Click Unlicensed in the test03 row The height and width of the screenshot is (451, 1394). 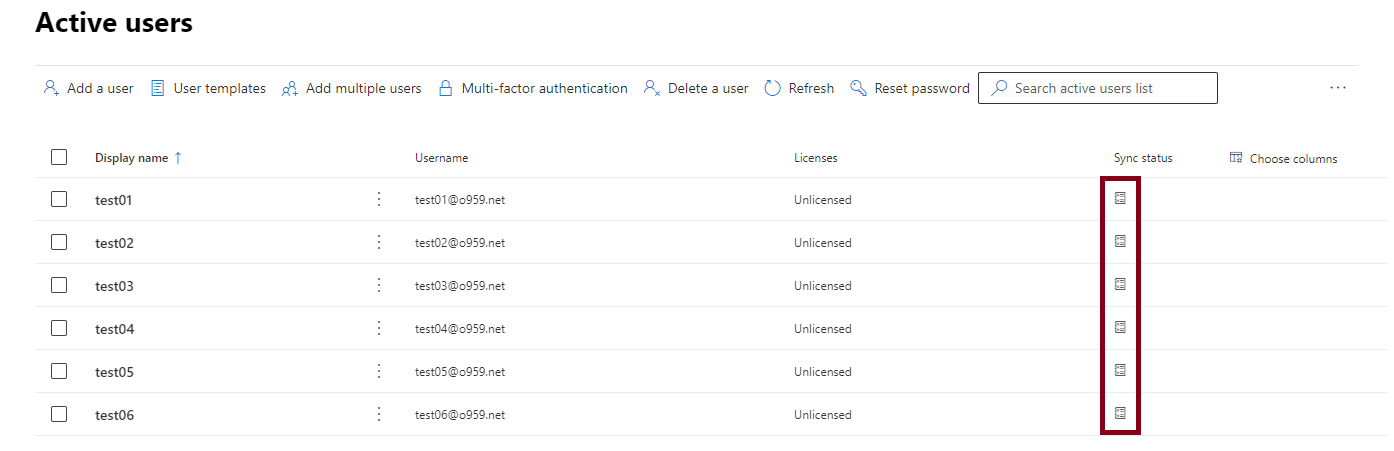823,286
